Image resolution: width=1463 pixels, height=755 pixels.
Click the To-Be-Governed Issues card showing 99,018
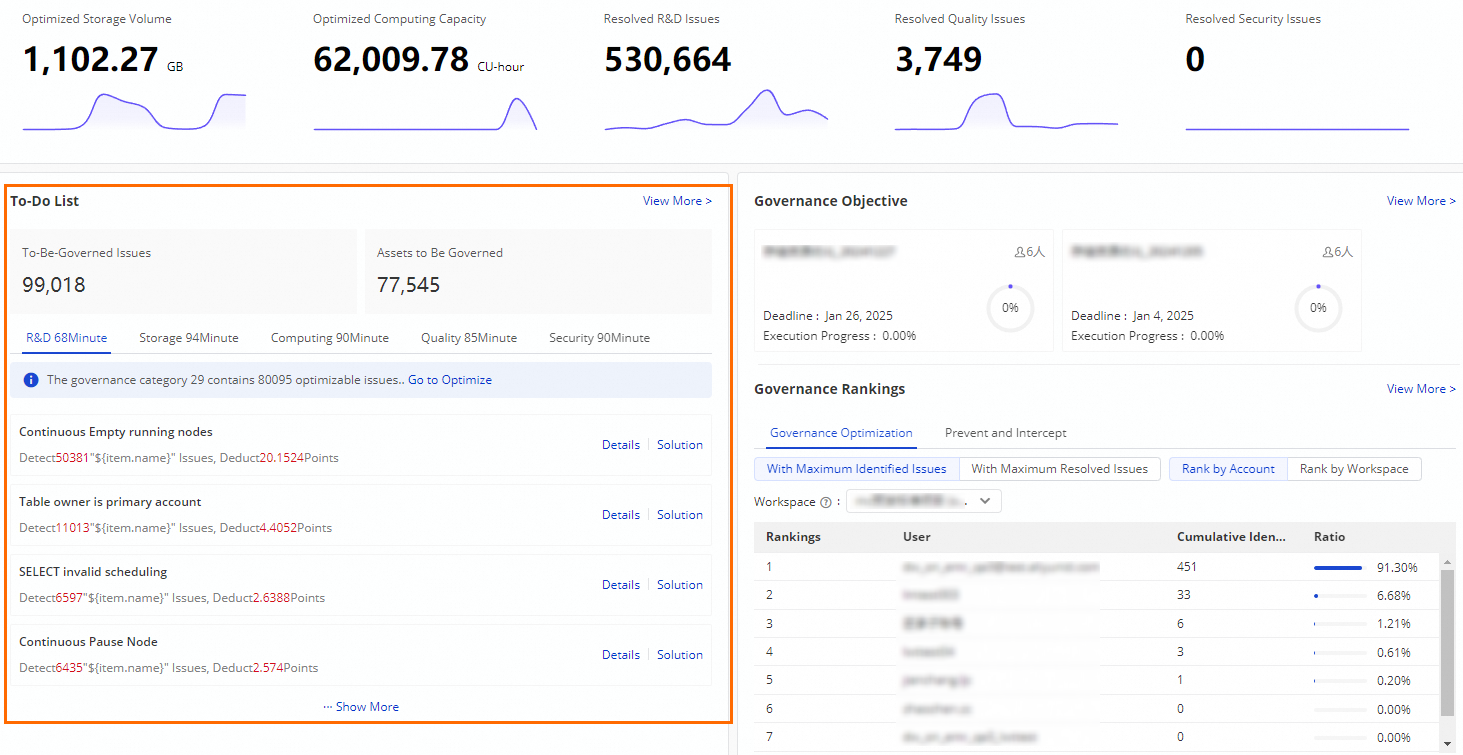tap(183, 271)
